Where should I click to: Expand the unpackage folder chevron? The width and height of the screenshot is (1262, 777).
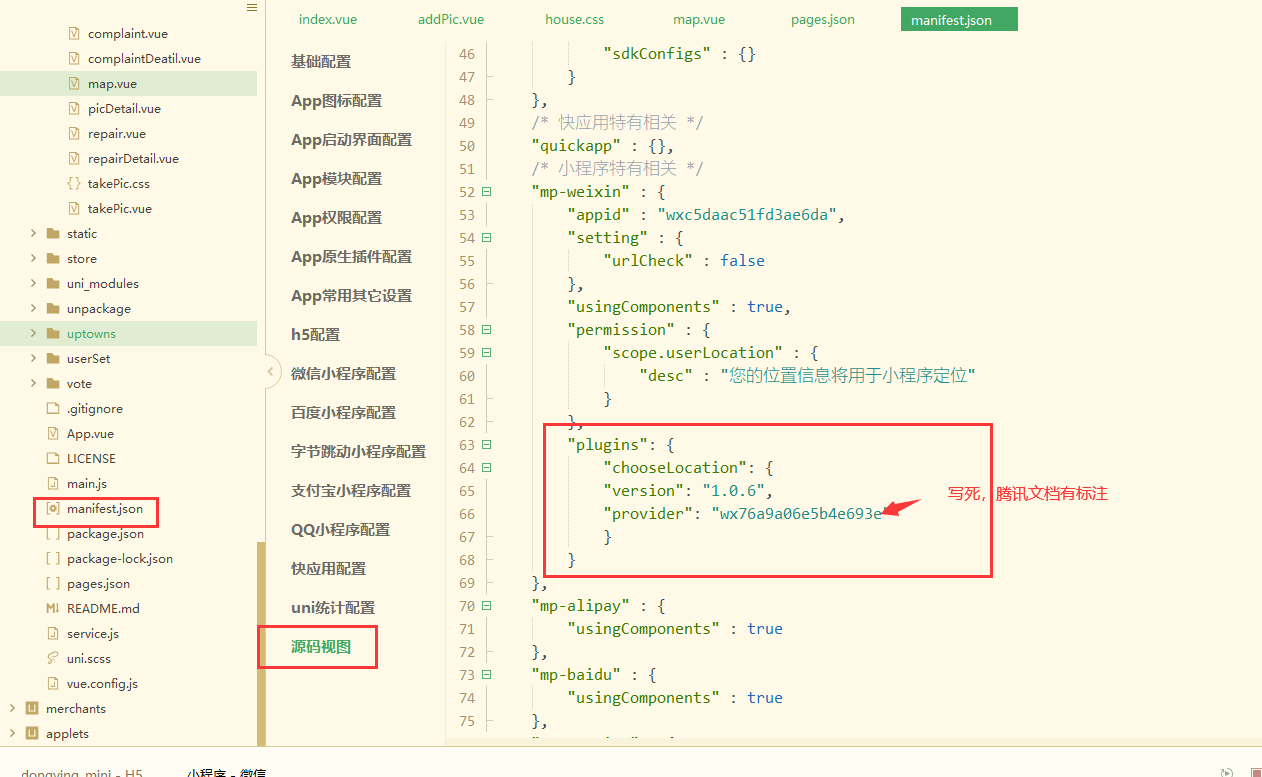coord(33,309)
